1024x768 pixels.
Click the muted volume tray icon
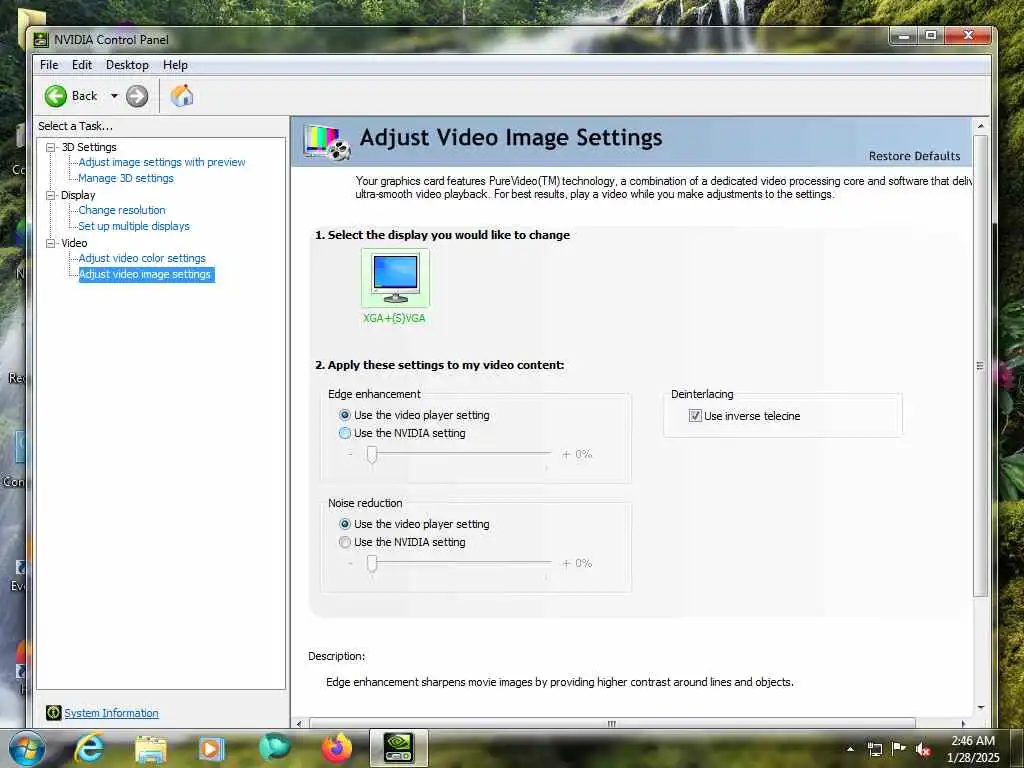pyautogui.click(x=923, y=749)
